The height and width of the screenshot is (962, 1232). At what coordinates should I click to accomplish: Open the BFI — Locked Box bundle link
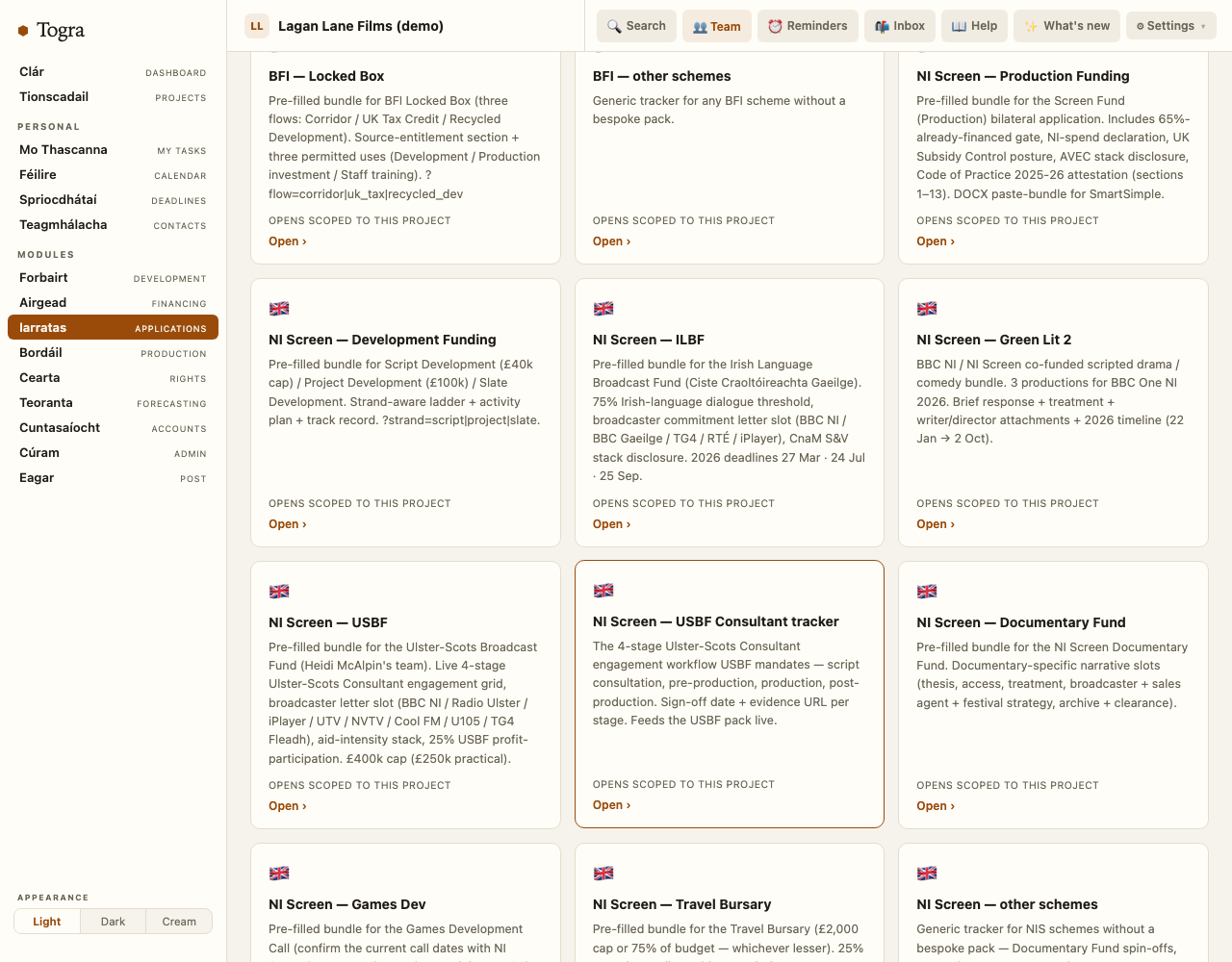[x=287, y=241]
